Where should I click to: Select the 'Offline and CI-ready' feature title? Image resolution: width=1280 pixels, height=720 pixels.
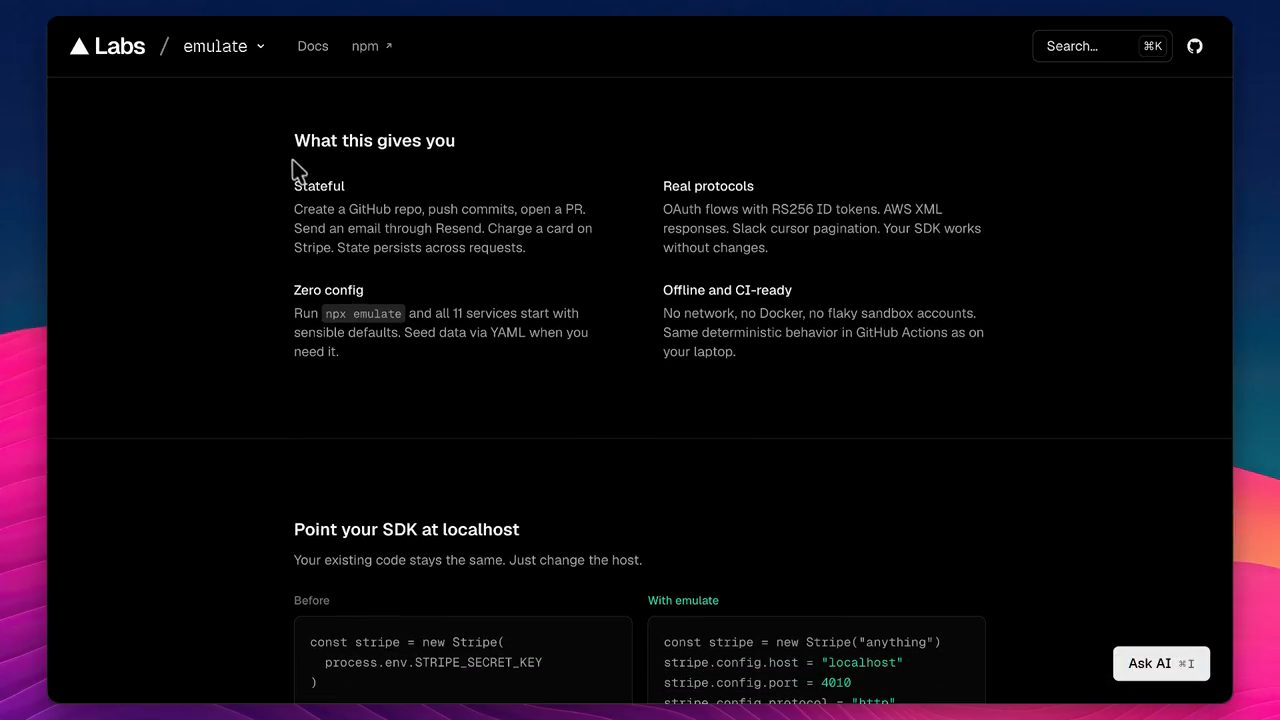click(727, 290)
